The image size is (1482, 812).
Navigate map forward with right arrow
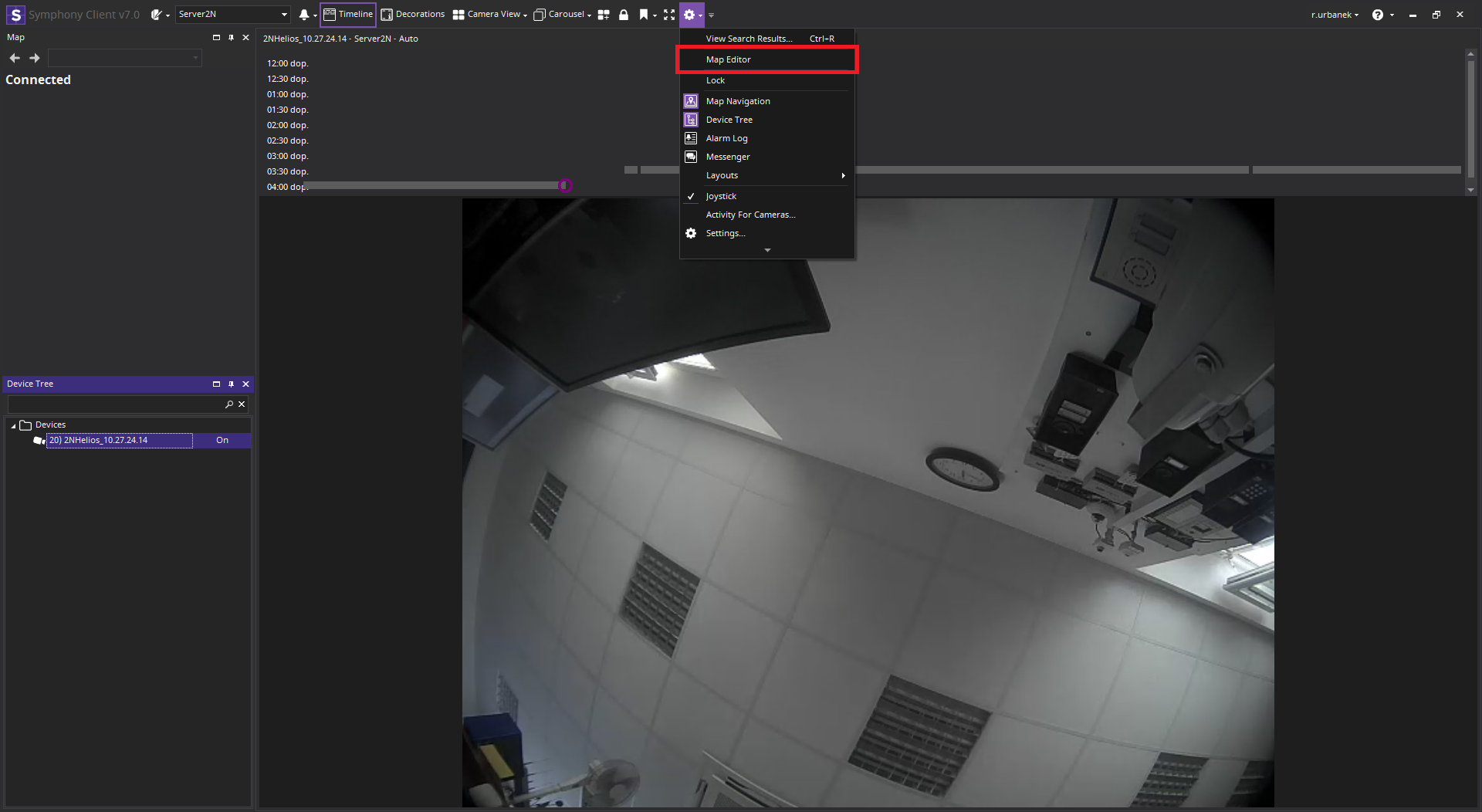pos(35,58)
